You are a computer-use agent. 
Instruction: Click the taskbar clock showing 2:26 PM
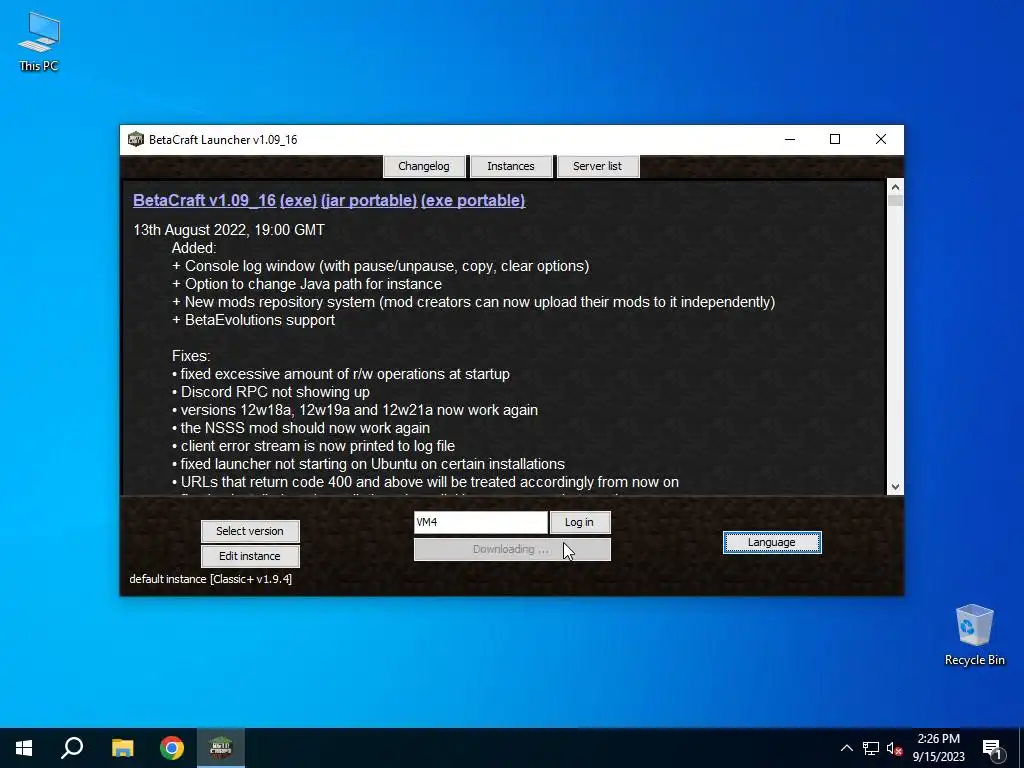pos(938,748)
